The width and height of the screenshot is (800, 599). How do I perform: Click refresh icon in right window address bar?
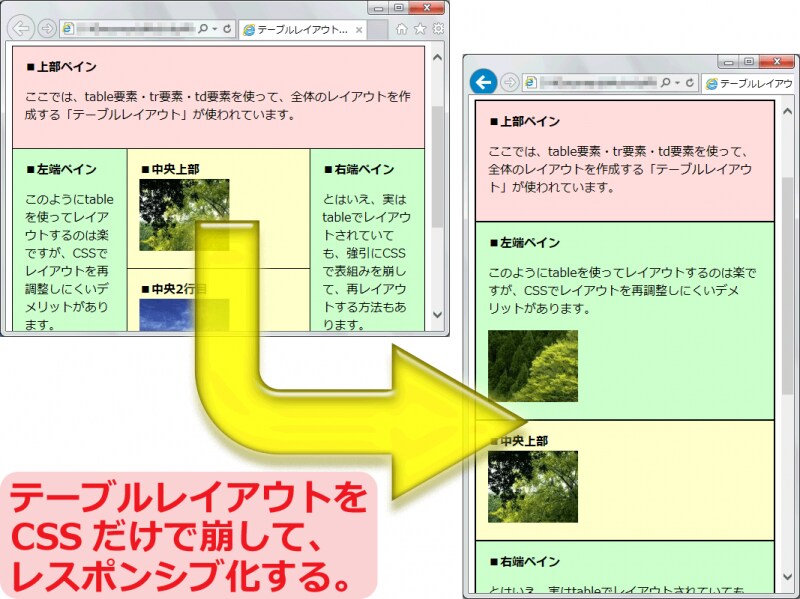(x=690, y=82)
